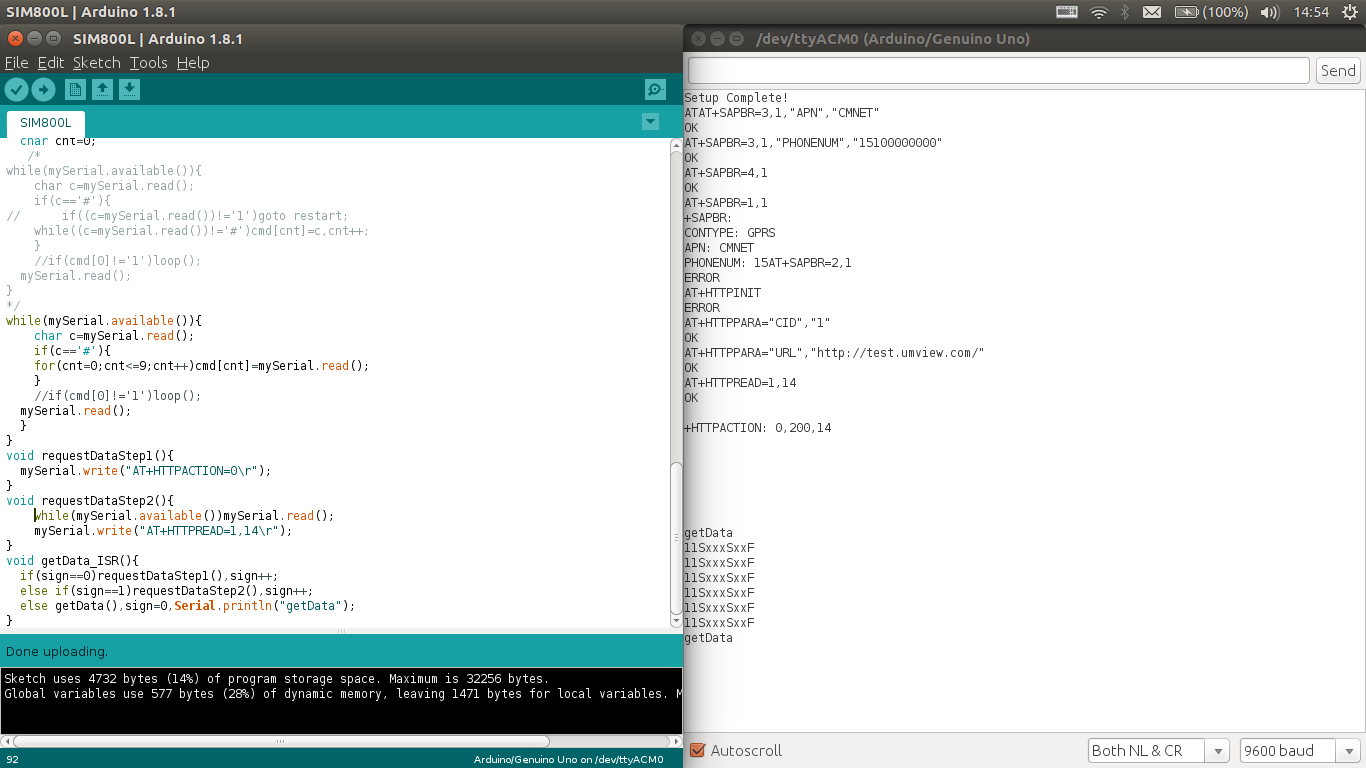Click 'Global variables use 577 bytes' line
Image resolution: width=1366 pixels, height=768 pixels.
tap(343, 693)
